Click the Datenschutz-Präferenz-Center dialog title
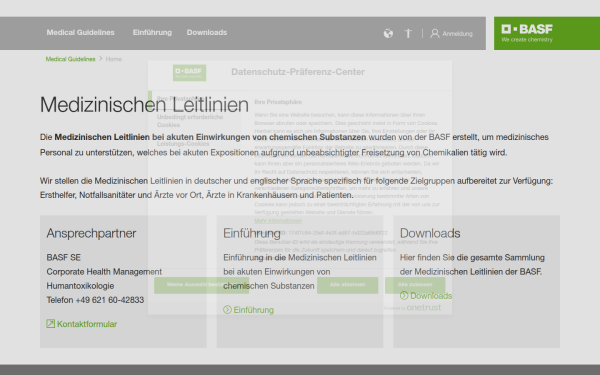 pyautogui.click(x=298, y=72)
